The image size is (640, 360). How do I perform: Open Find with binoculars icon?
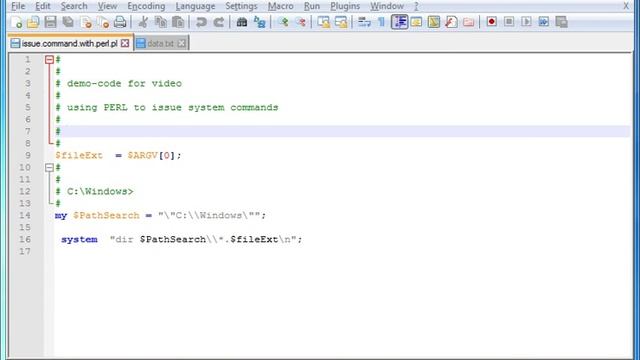click(x=242, y=22)
